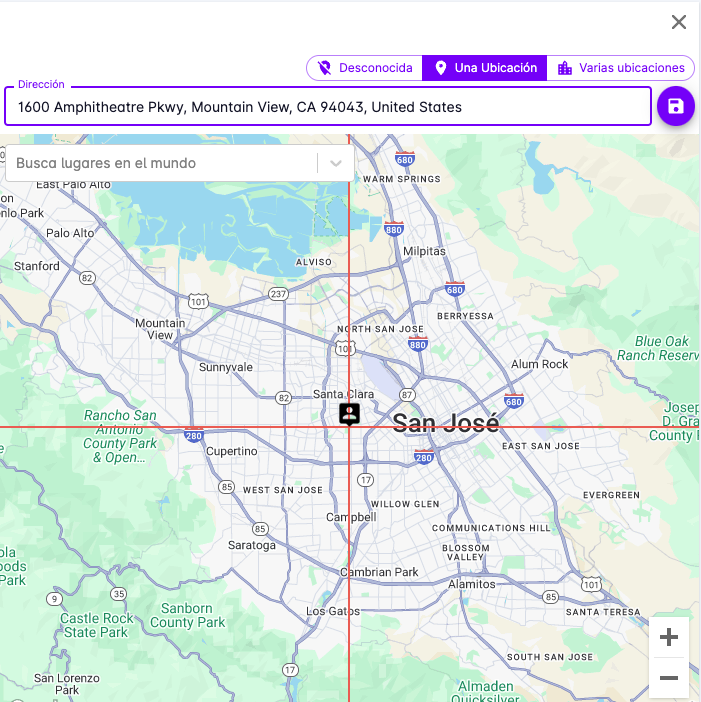Switch to Varias ubicaciones mode
Screen dimensions: 701x702
(621, 68)
